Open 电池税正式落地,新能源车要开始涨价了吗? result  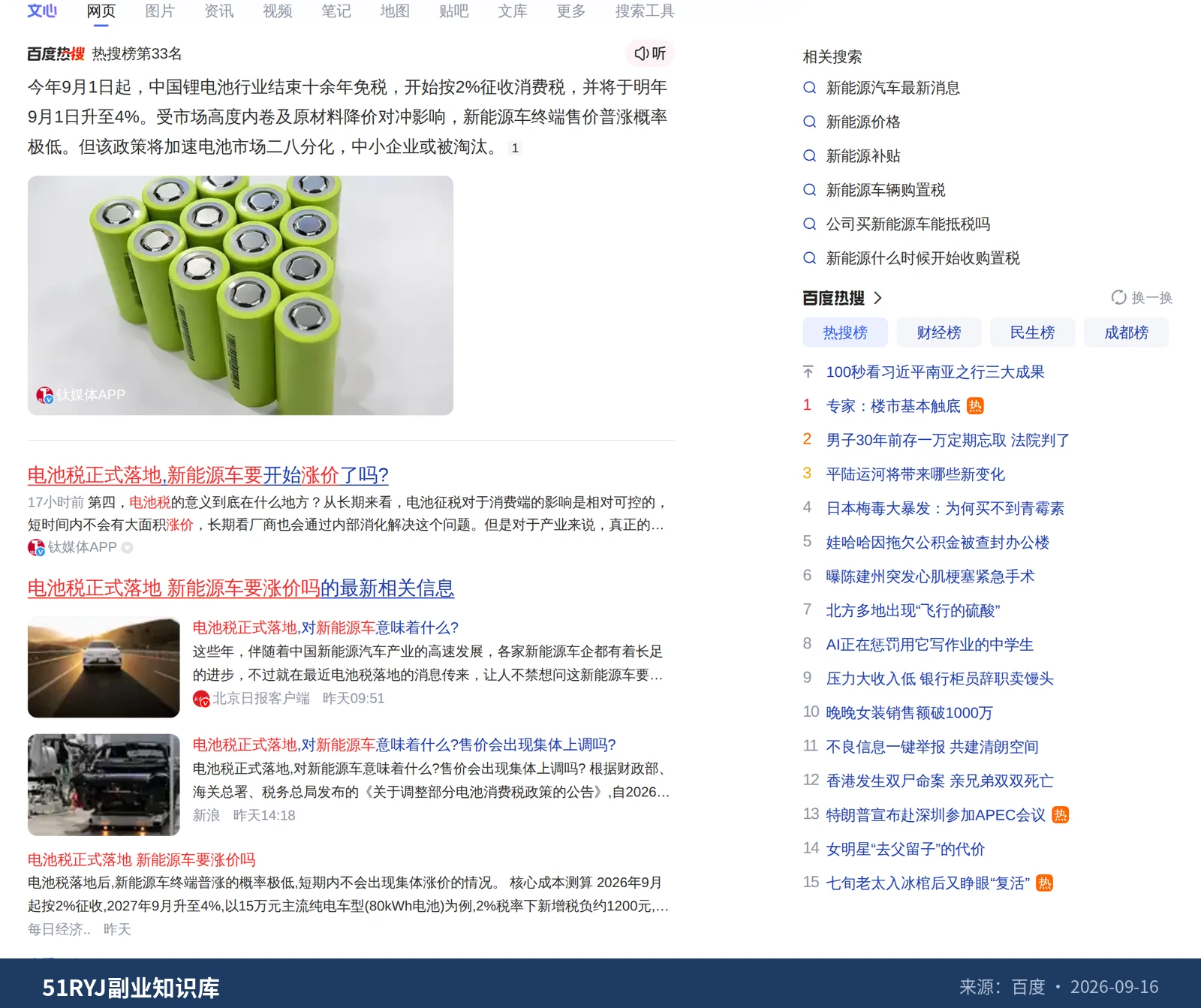(x=208, y=475)
